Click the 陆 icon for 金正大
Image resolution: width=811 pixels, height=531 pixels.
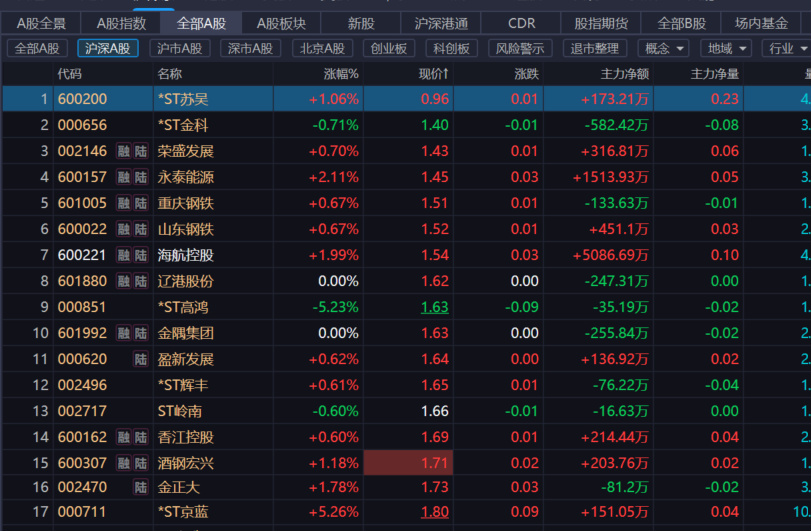point(141,487)
